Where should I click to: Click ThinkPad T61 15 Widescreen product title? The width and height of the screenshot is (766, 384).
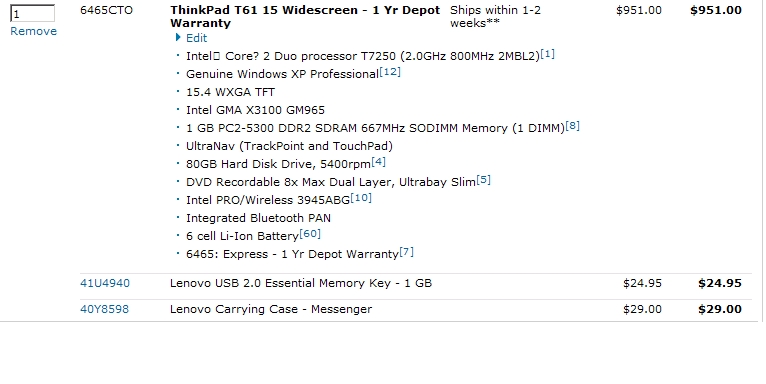305,17
